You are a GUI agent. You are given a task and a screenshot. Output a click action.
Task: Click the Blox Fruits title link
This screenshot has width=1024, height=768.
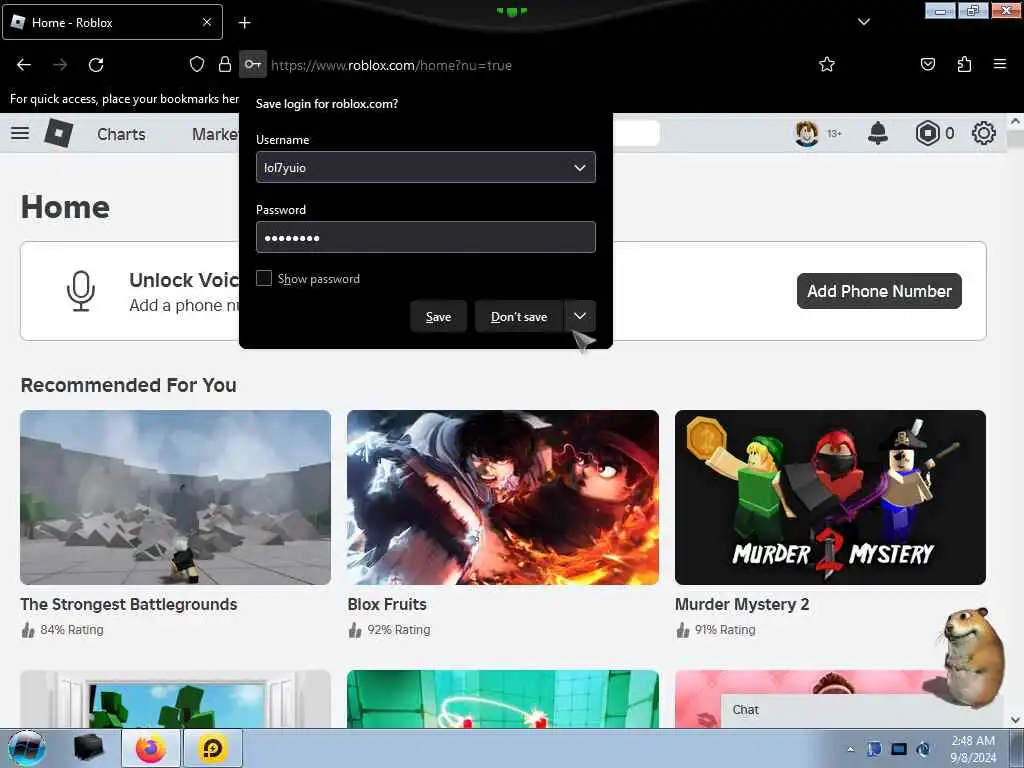(387, 604)
